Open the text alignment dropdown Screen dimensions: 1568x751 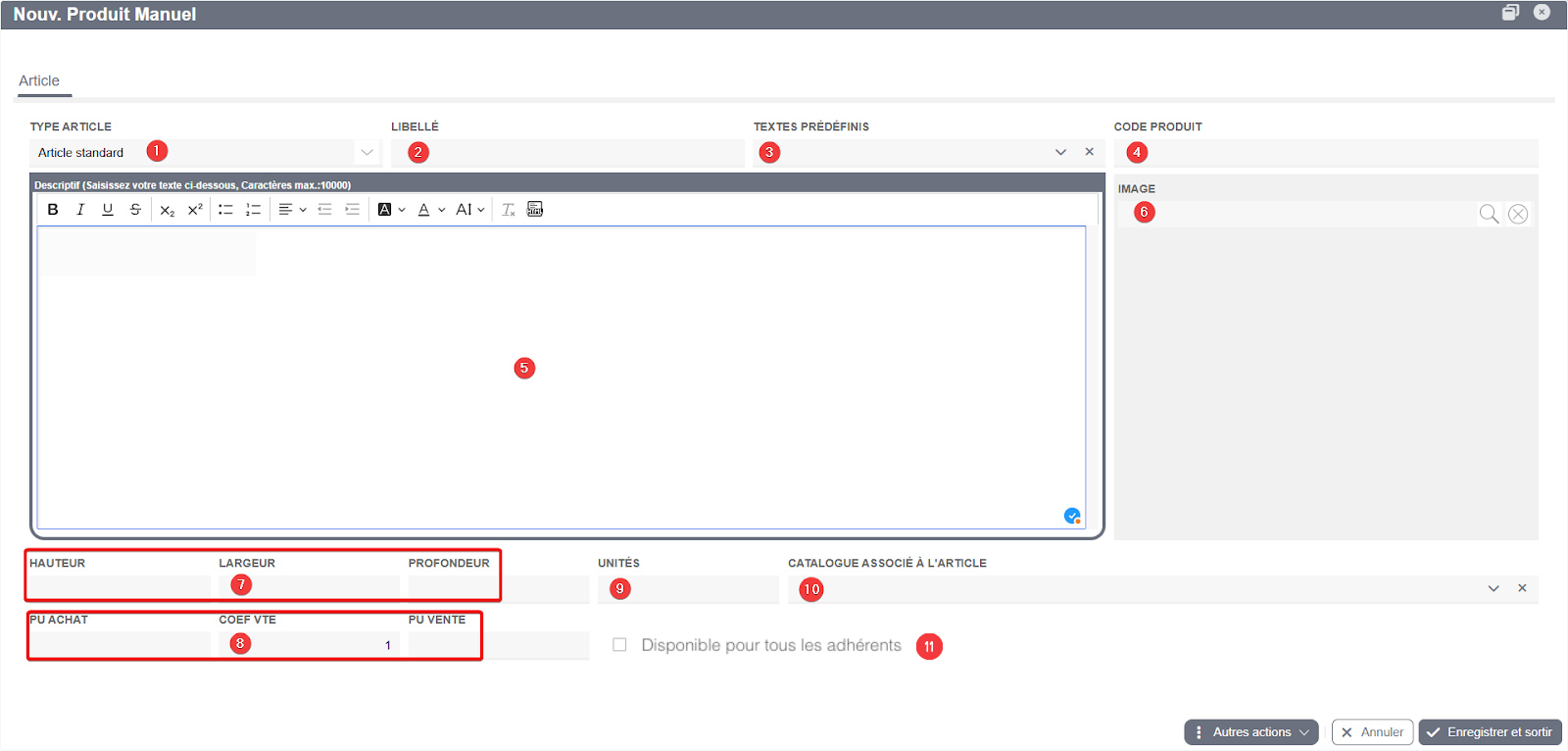(292, 210)
